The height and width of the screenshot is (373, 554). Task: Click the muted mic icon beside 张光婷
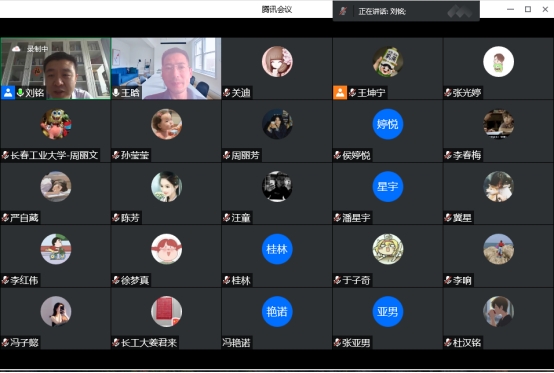448,93
